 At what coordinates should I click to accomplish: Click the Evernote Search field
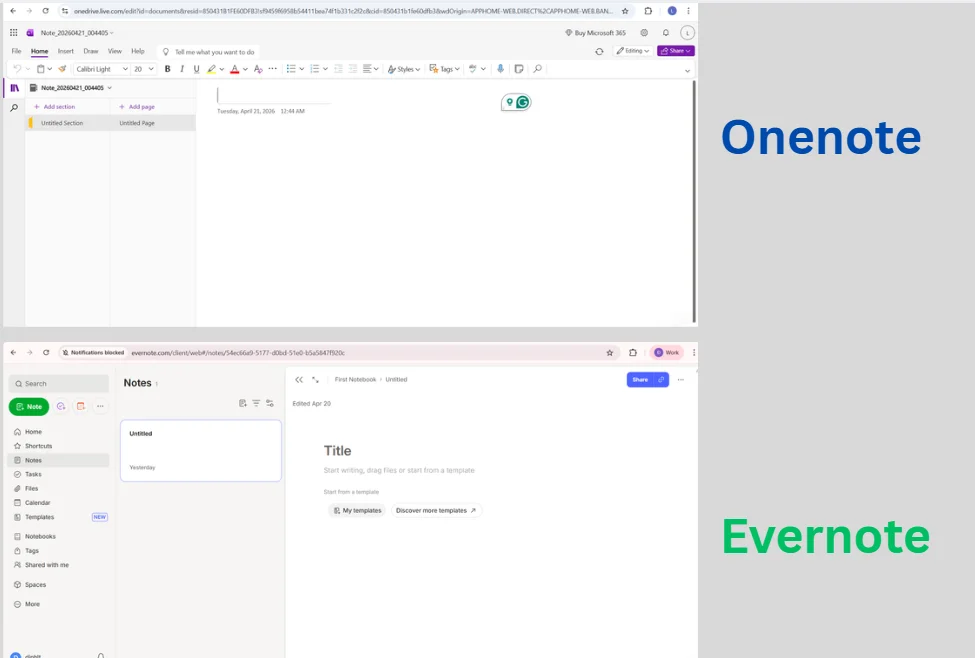click(x=59, y=384)
